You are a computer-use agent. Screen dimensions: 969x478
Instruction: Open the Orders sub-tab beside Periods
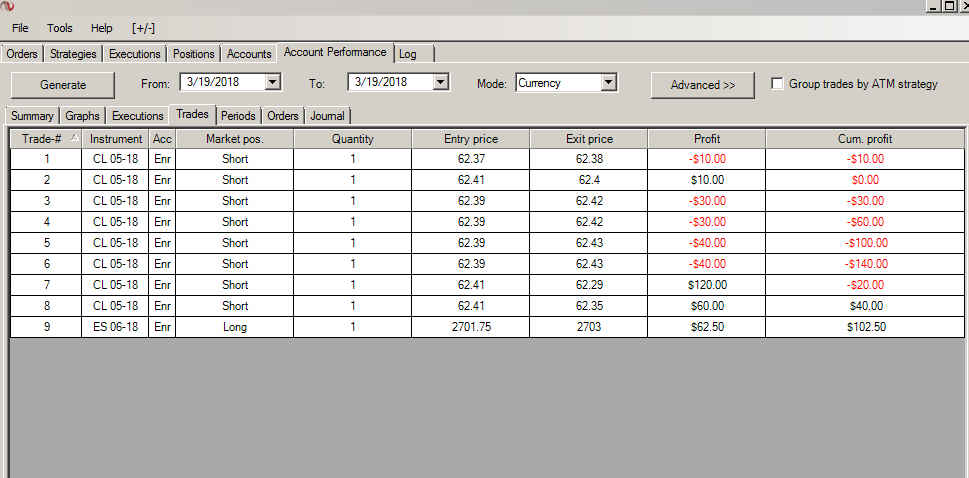(x=283, y=116)
